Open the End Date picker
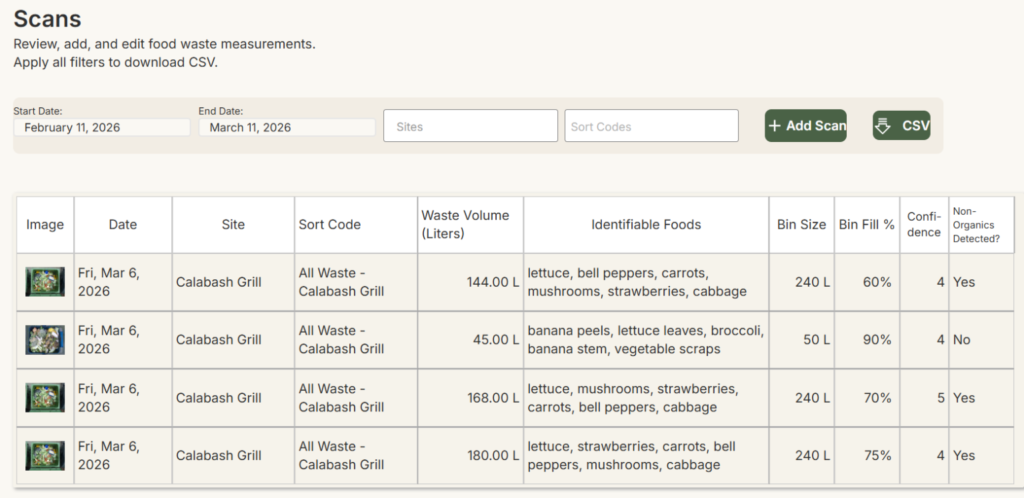Screen dimensions: 1024x498 pos(287,127)
